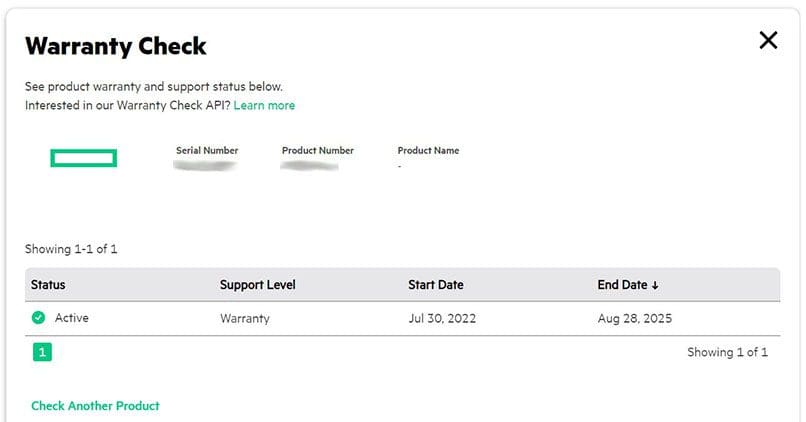Sort by the Status column header

(x=48, y=285)
